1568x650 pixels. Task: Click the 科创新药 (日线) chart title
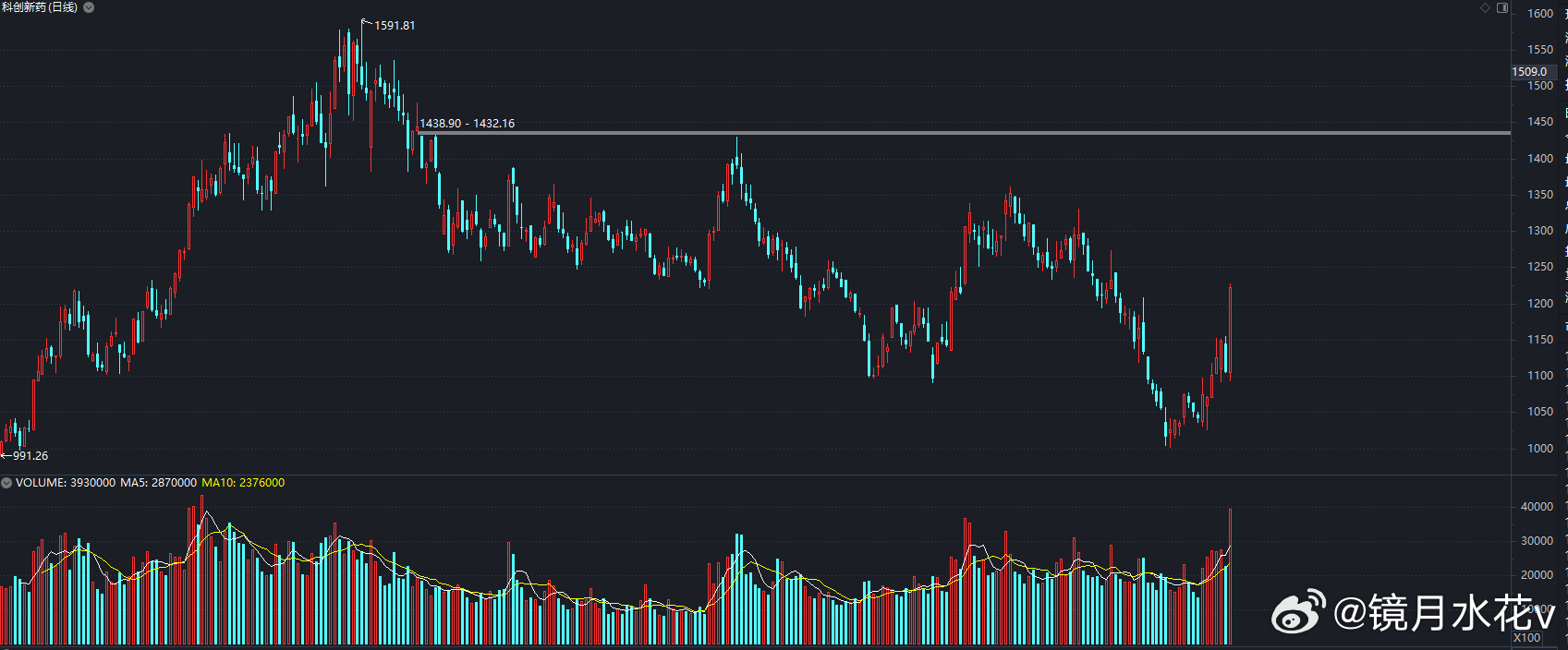pyautogui.click(x=40, y=7)
